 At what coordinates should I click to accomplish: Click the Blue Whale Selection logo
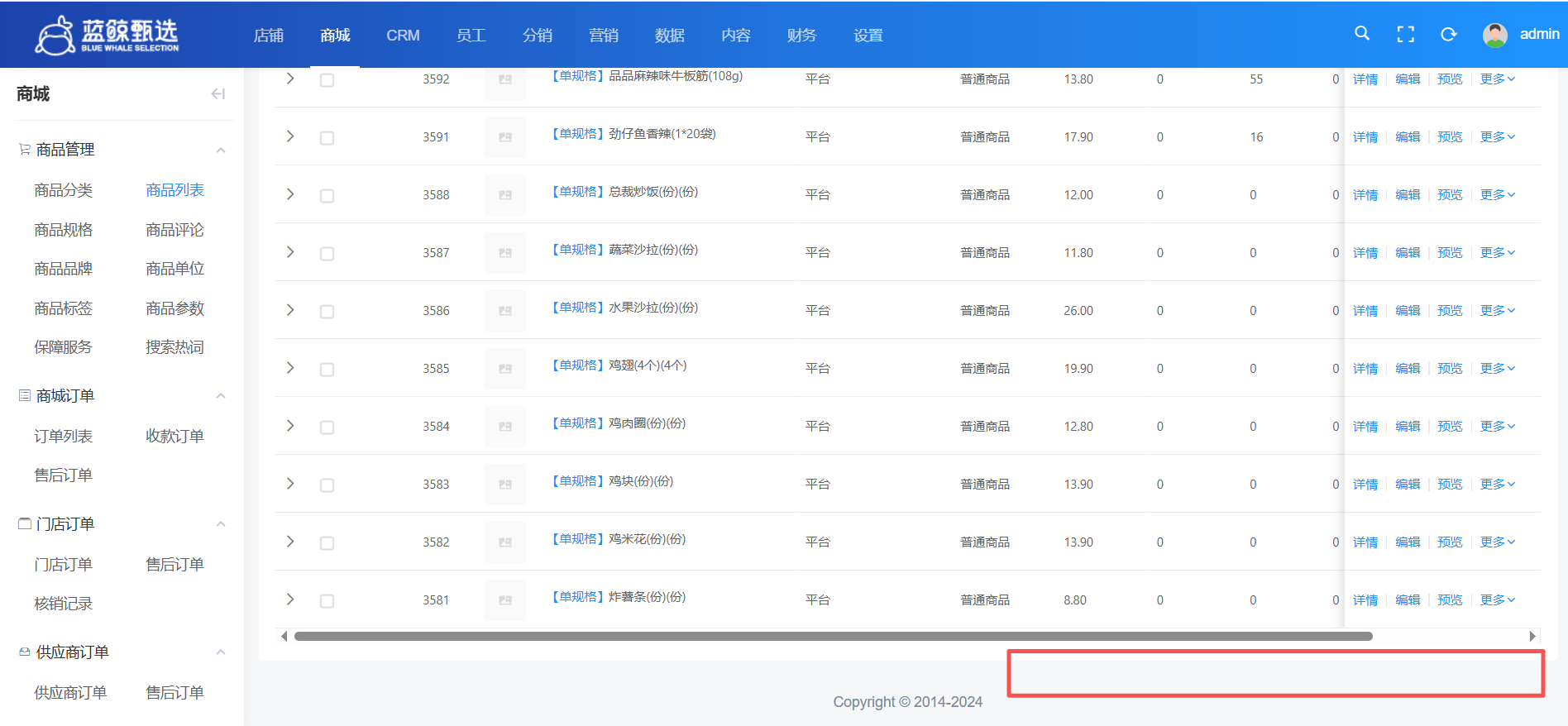pyautogui.click(x=108, y=35)
